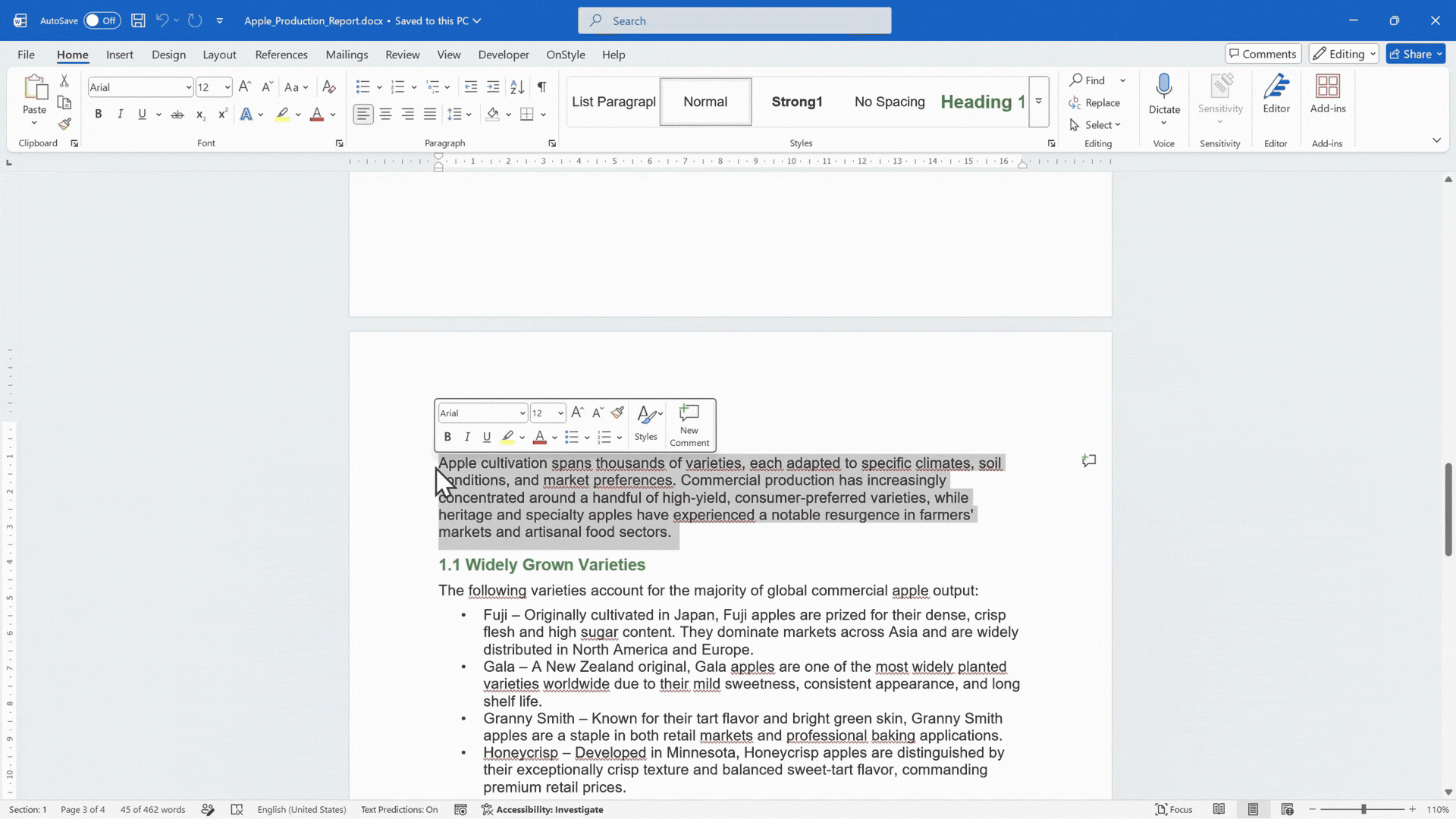Screen dimensions: 1456x819
Task: Click the Superscript button
Action: [x=222, y=115]
